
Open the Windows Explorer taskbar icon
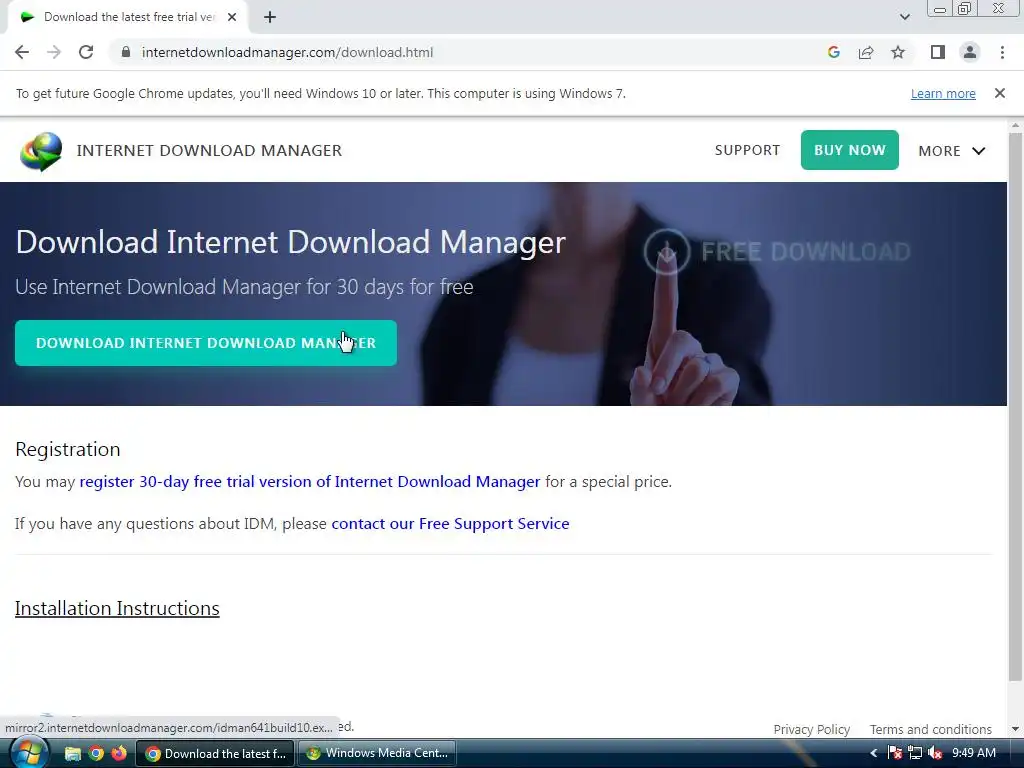[x=72, y=754]
